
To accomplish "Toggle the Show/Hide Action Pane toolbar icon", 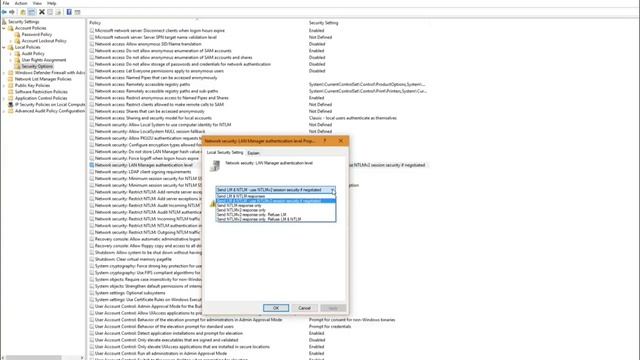I will click(x=77, y=12).
